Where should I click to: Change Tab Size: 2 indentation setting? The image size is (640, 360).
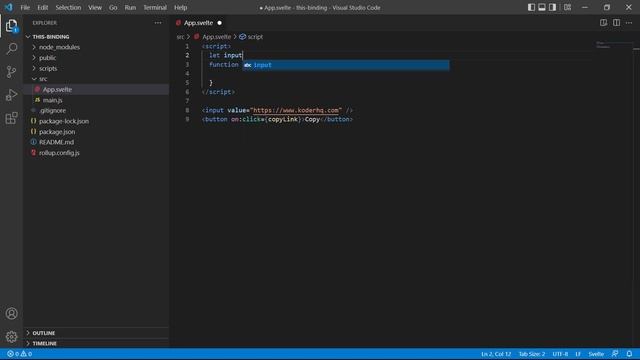[531, 354]
